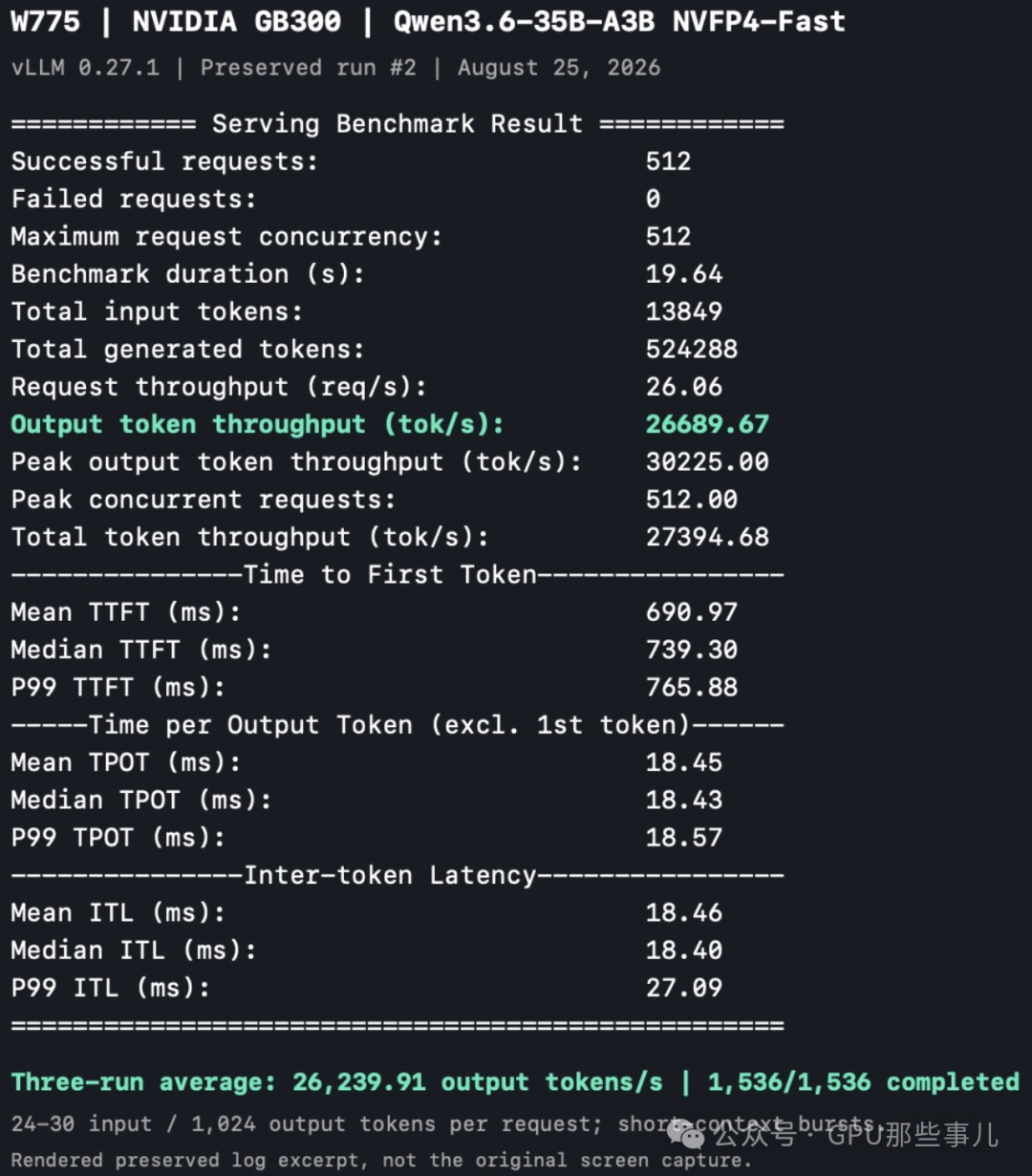1032x1176 pixels.
Task: Click the "Total input tokens:" label
Action: [157, 311]
